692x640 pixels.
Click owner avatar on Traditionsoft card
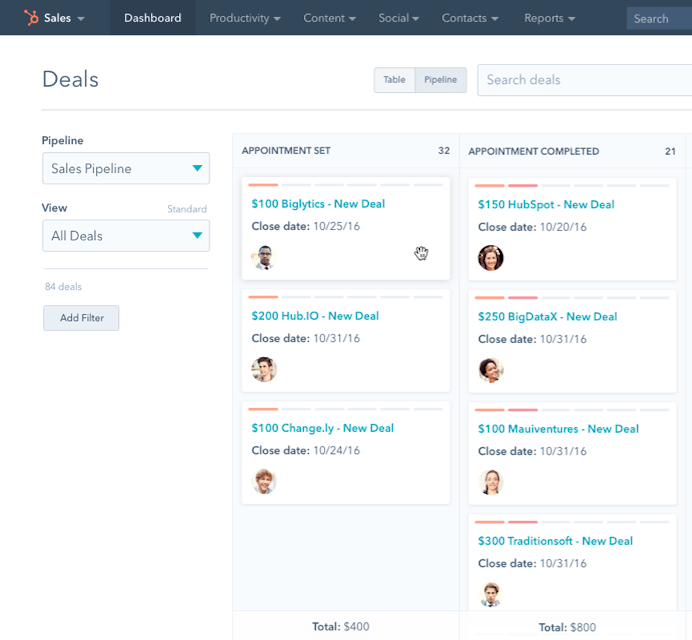pos(491,594)
